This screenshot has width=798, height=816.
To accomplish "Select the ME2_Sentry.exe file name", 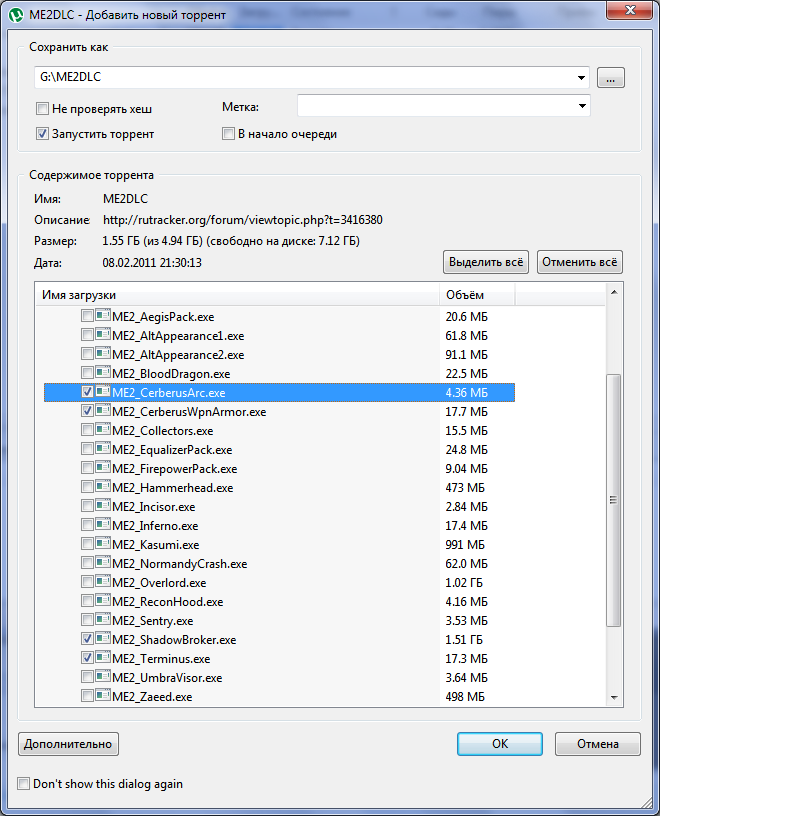I will tap(153, 621).
